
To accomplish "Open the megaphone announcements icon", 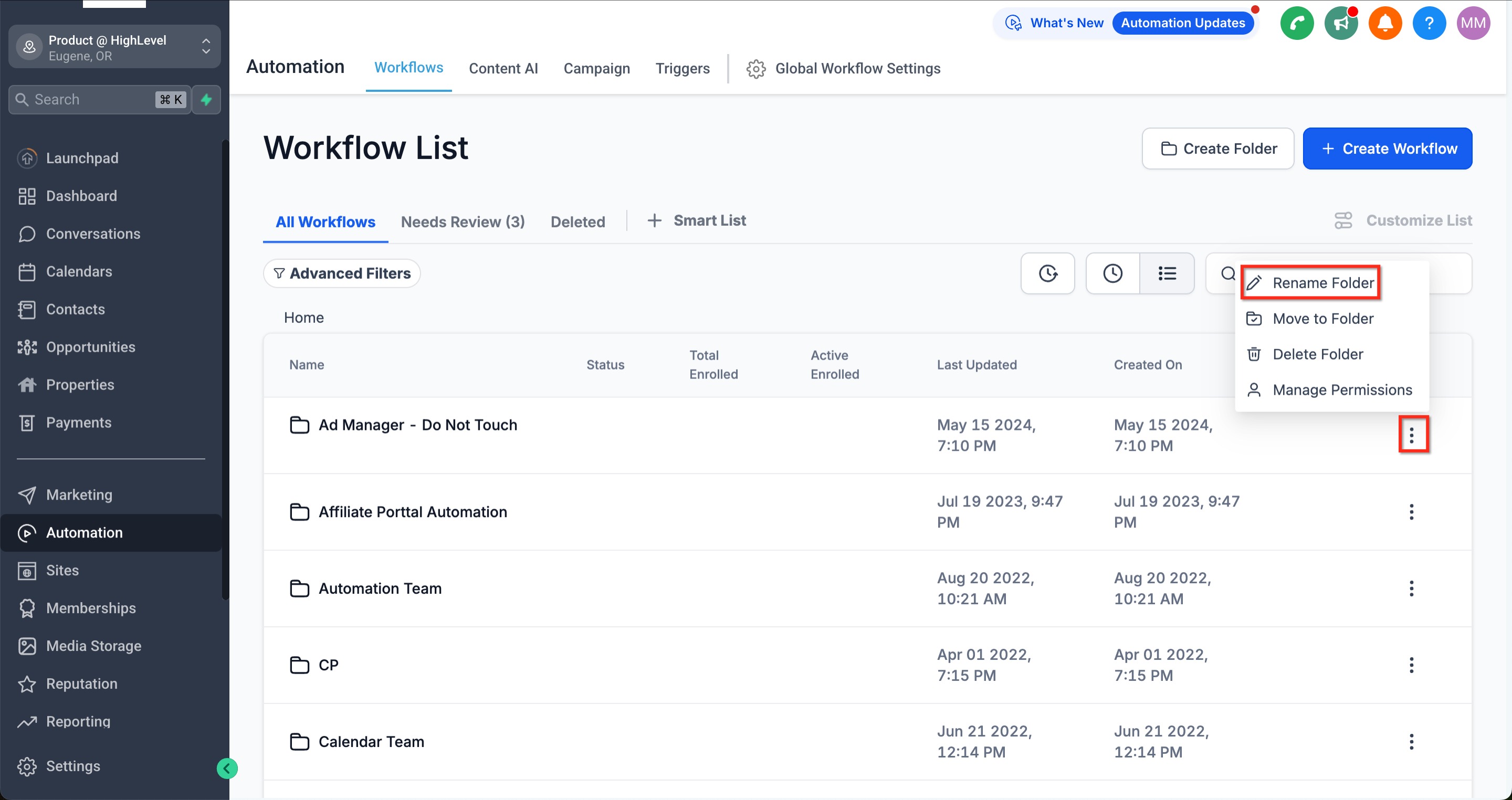I will 1341,24.
